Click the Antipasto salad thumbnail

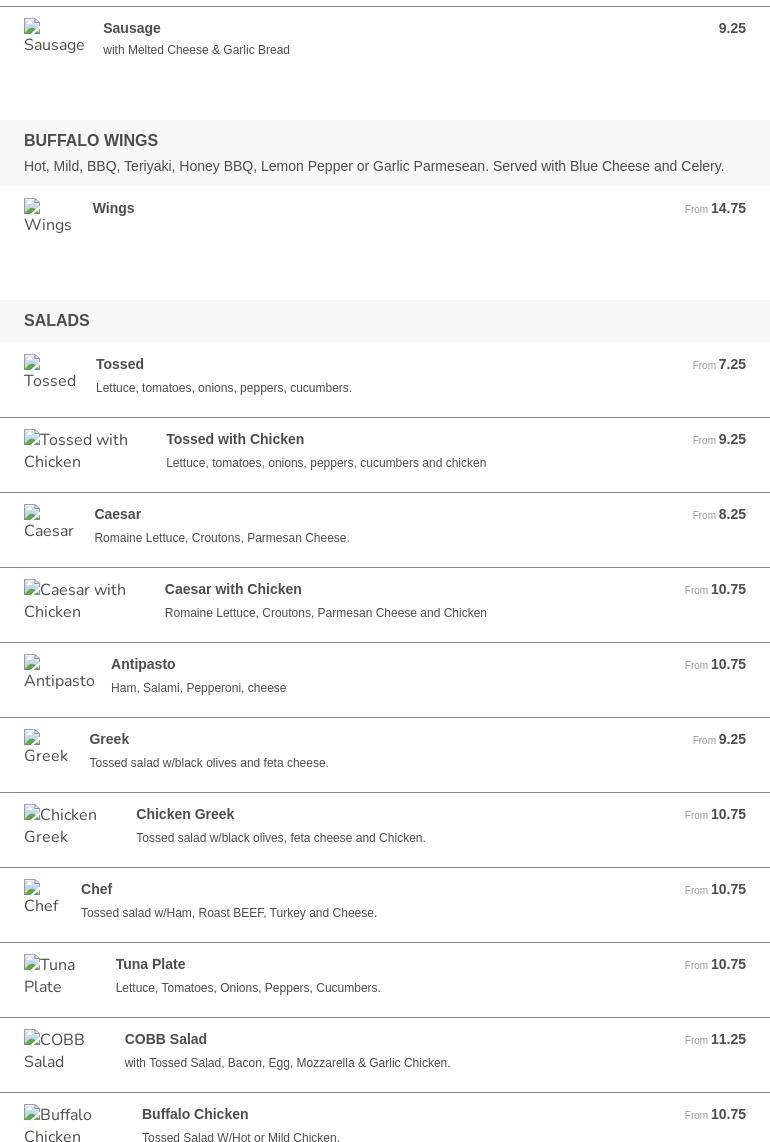[59, 673]
